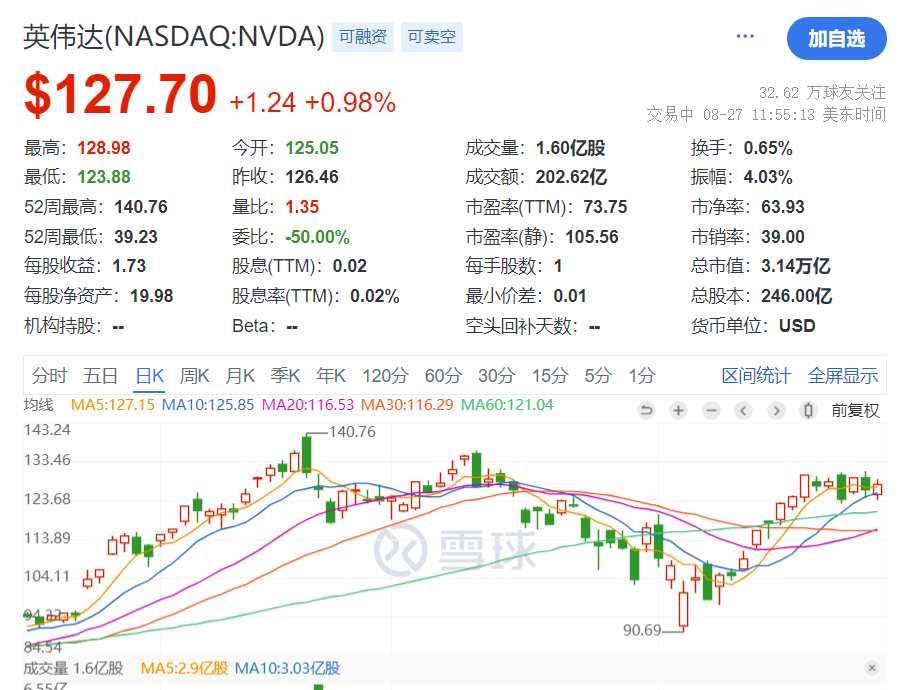Click the 90.69 low marker on chart
Viewport: 900px width, 690px height.
[x=642, y=630]
